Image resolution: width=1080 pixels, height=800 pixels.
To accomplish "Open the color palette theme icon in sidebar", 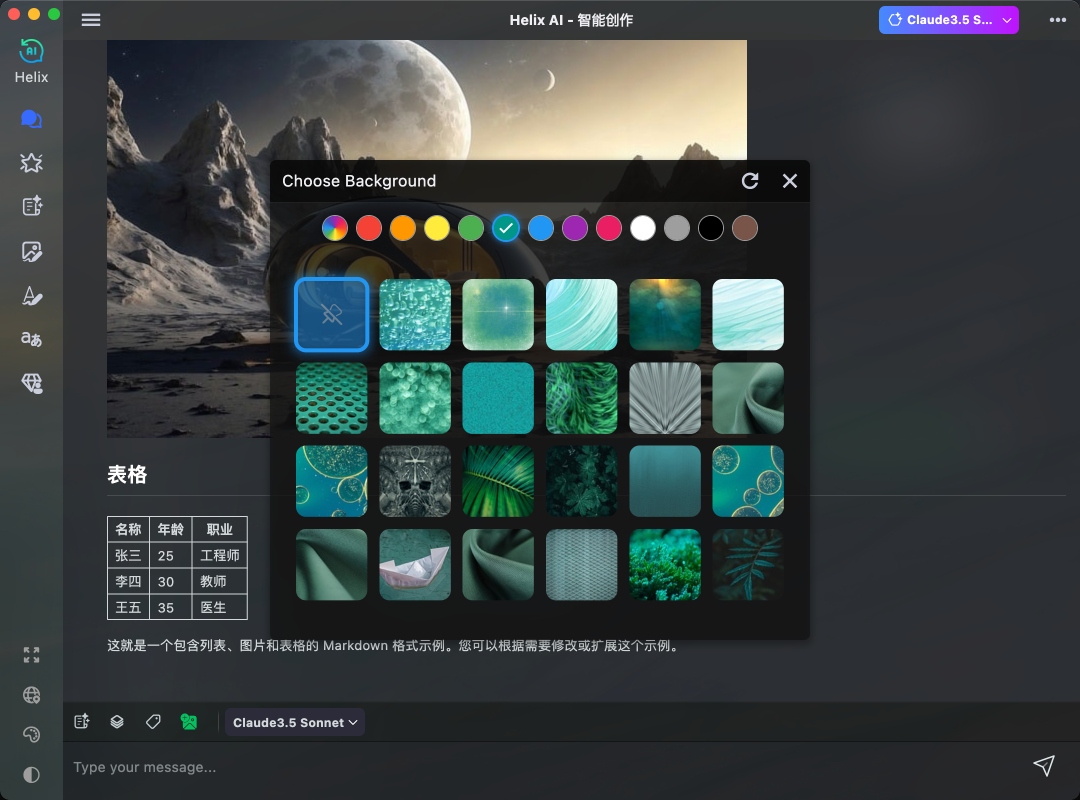I will [31, 735].
